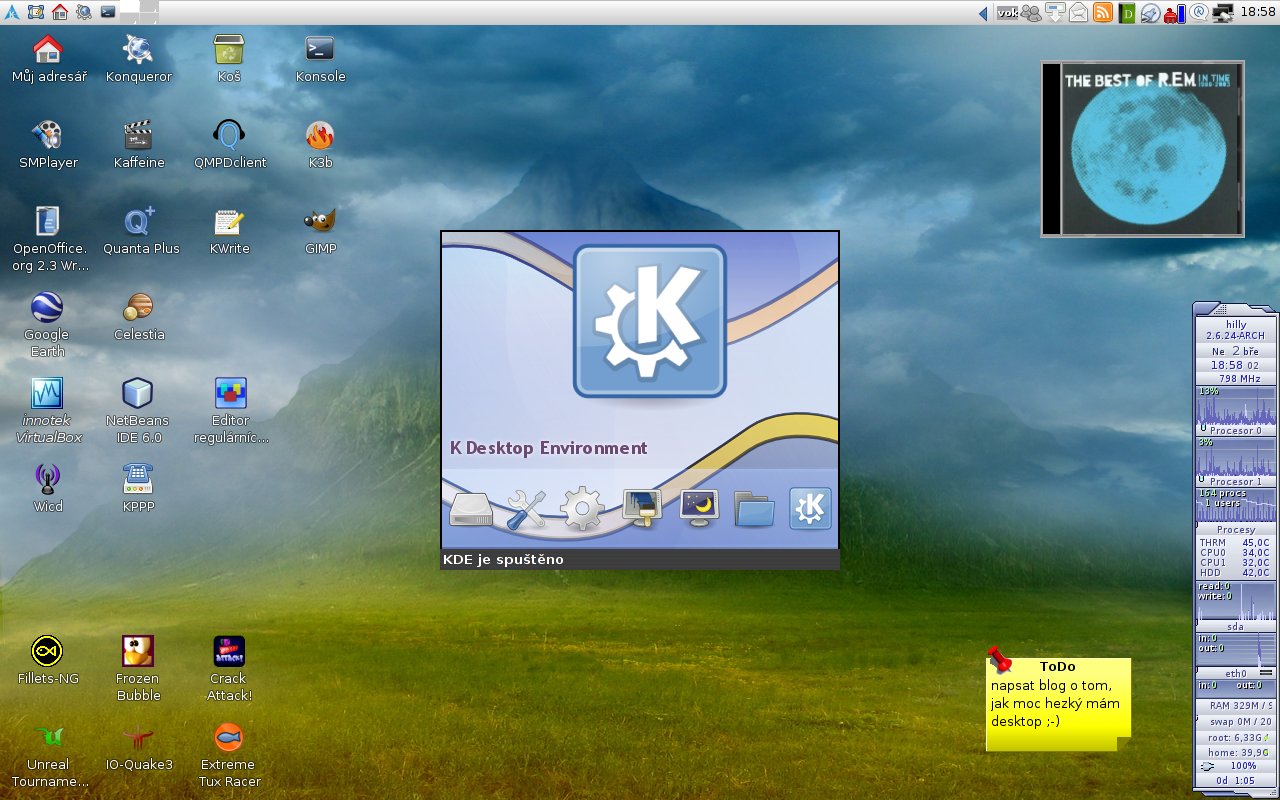Start Fillets-NG game
The image size is (1280, 800).
pyautogui.click(x=48, y=660)
